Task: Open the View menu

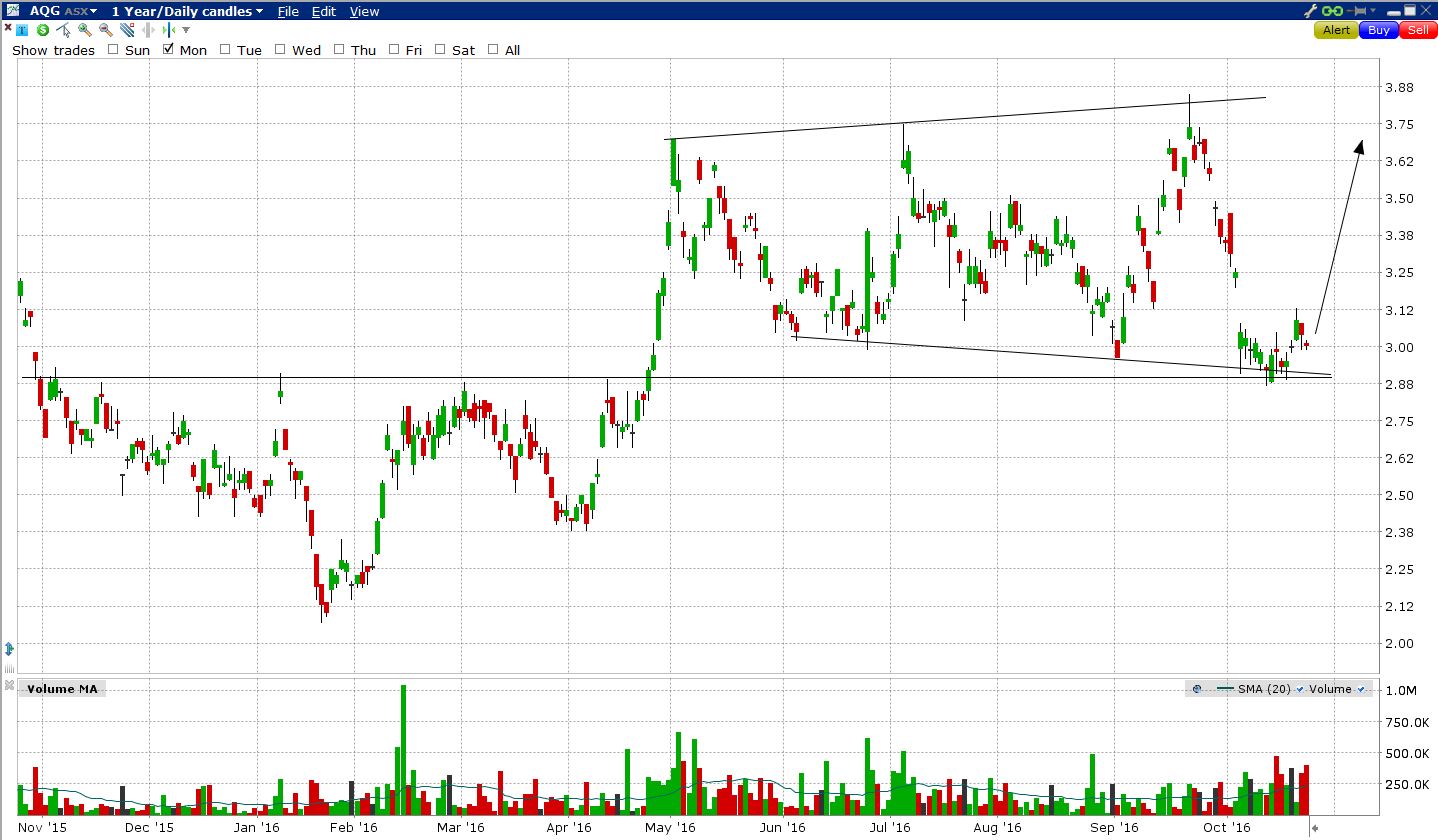Action: point(364,11)
